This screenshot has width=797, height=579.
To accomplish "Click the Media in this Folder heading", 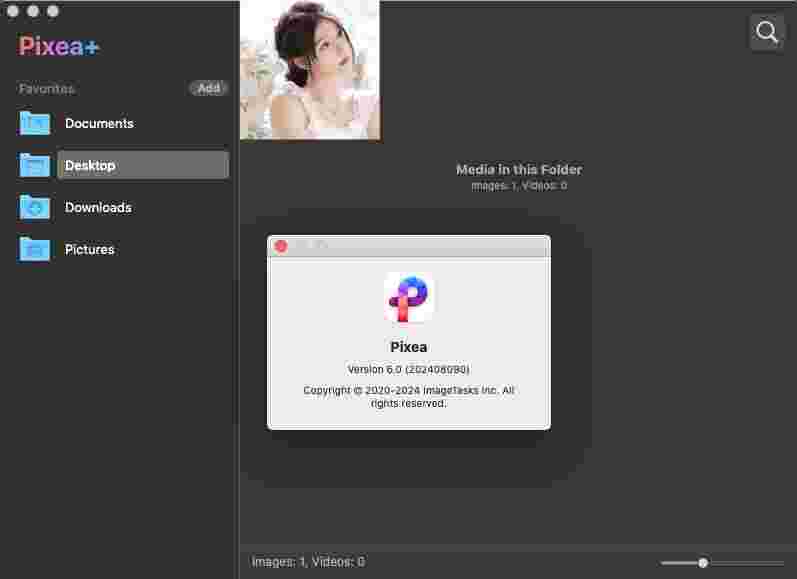I will point(519,169).
